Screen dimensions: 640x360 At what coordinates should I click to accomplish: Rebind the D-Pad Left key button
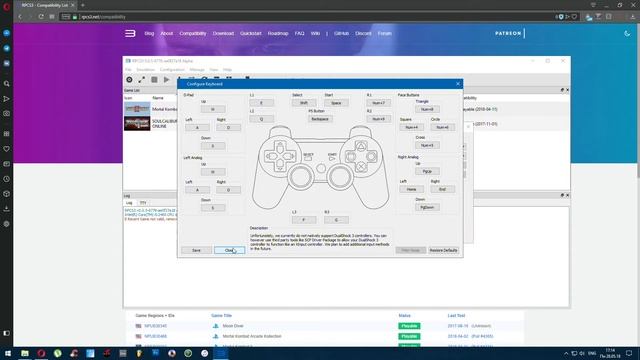coord(197,128)
